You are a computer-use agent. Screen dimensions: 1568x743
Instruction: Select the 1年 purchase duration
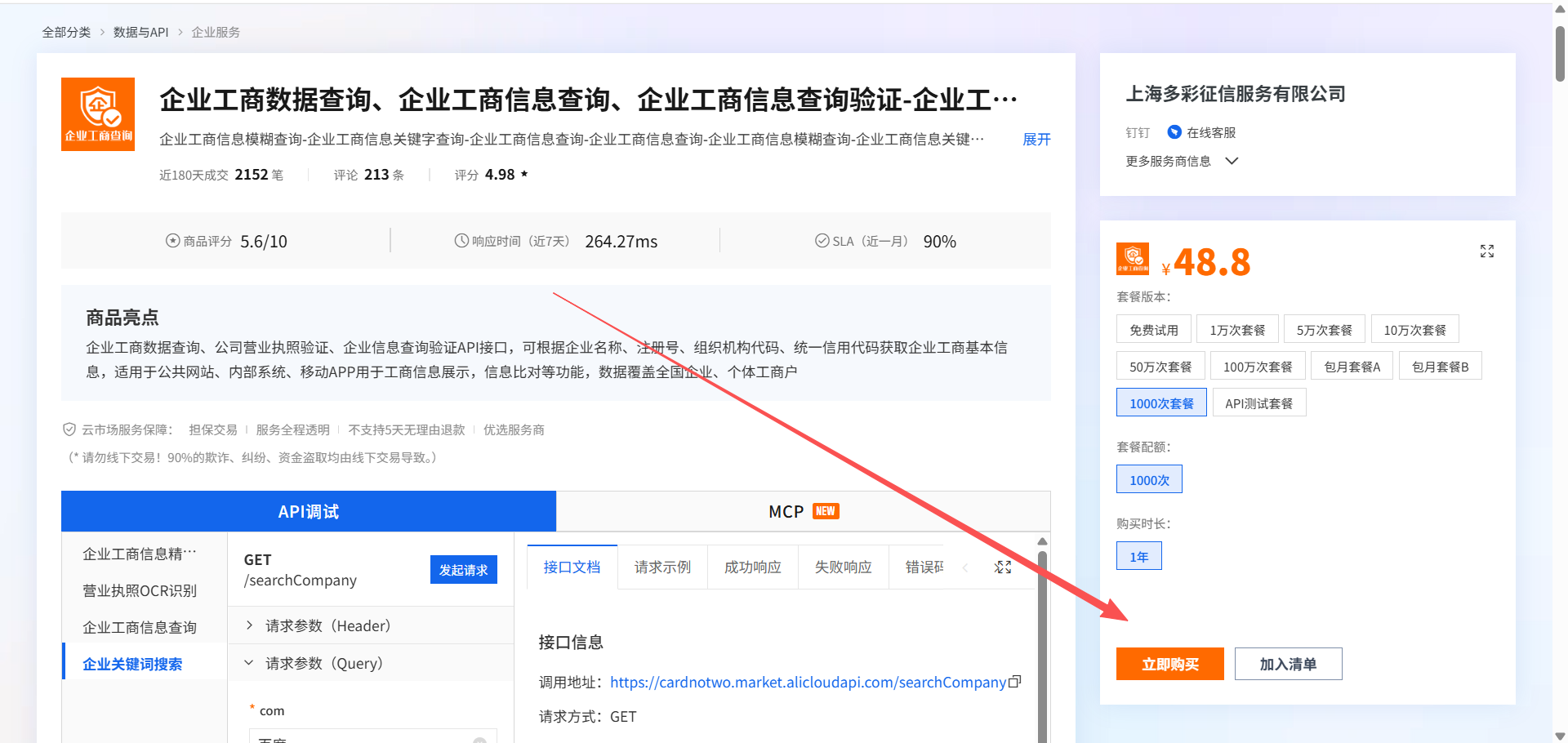tap(1138, 557)
